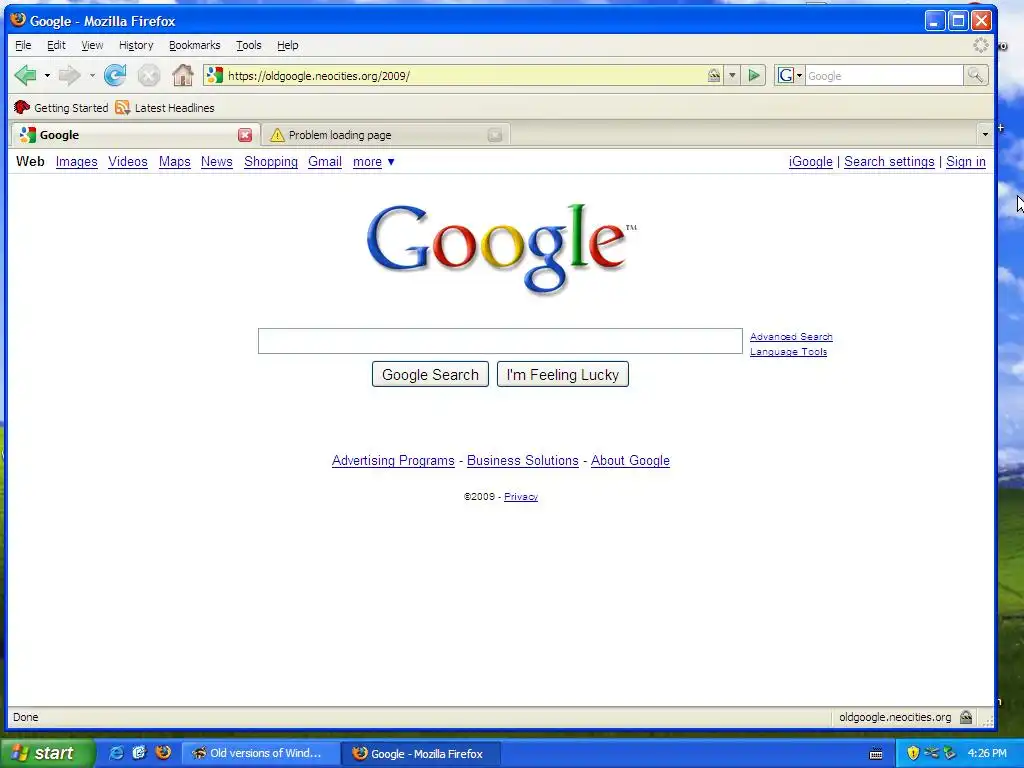Open Advertising Programs link
Screen dimensions: 1024x768
(393, 461)
